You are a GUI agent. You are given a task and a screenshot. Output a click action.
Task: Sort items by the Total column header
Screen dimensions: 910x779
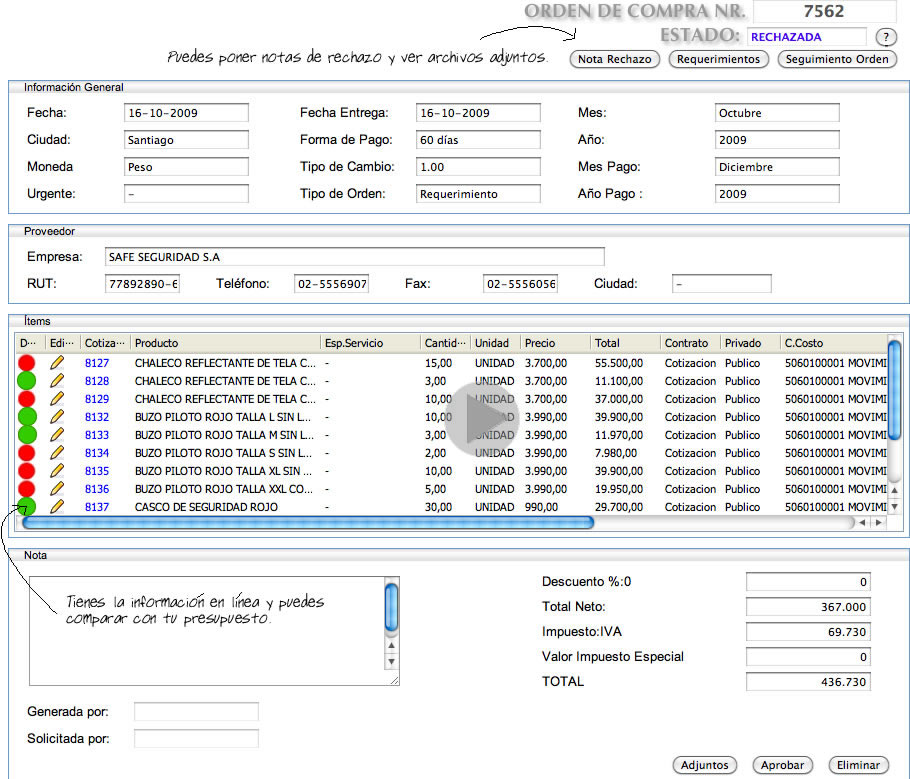pos(625,343)
